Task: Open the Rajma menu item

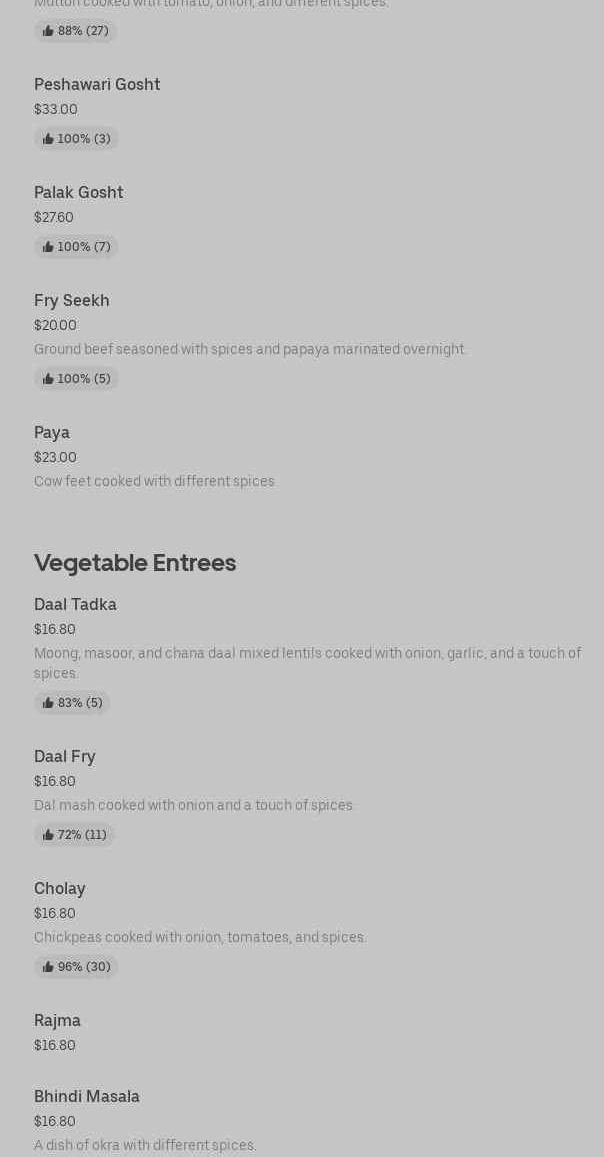Action: [58, 1021]
